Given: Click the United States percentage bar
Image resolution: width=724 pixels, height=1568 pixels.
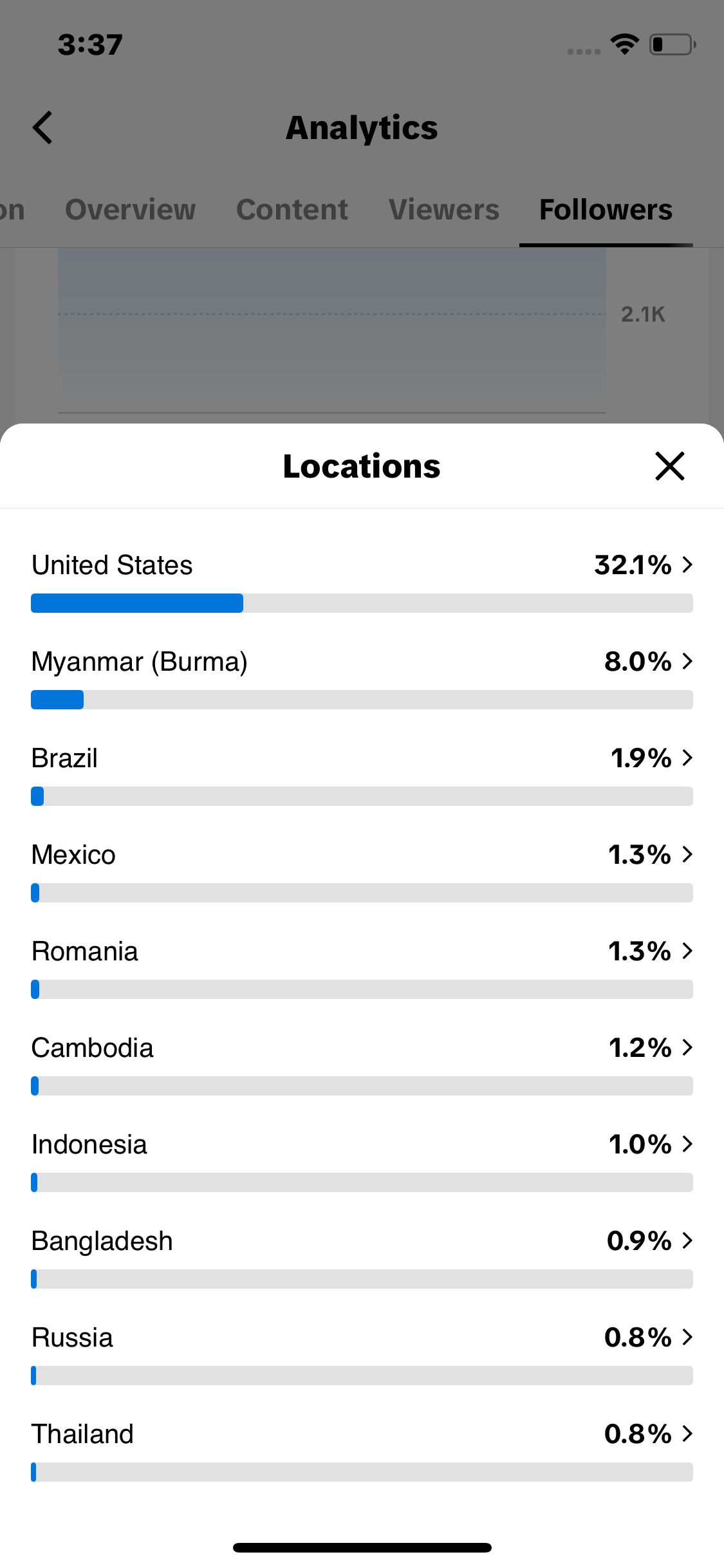Looking at the screenshot, I should 362,603.
